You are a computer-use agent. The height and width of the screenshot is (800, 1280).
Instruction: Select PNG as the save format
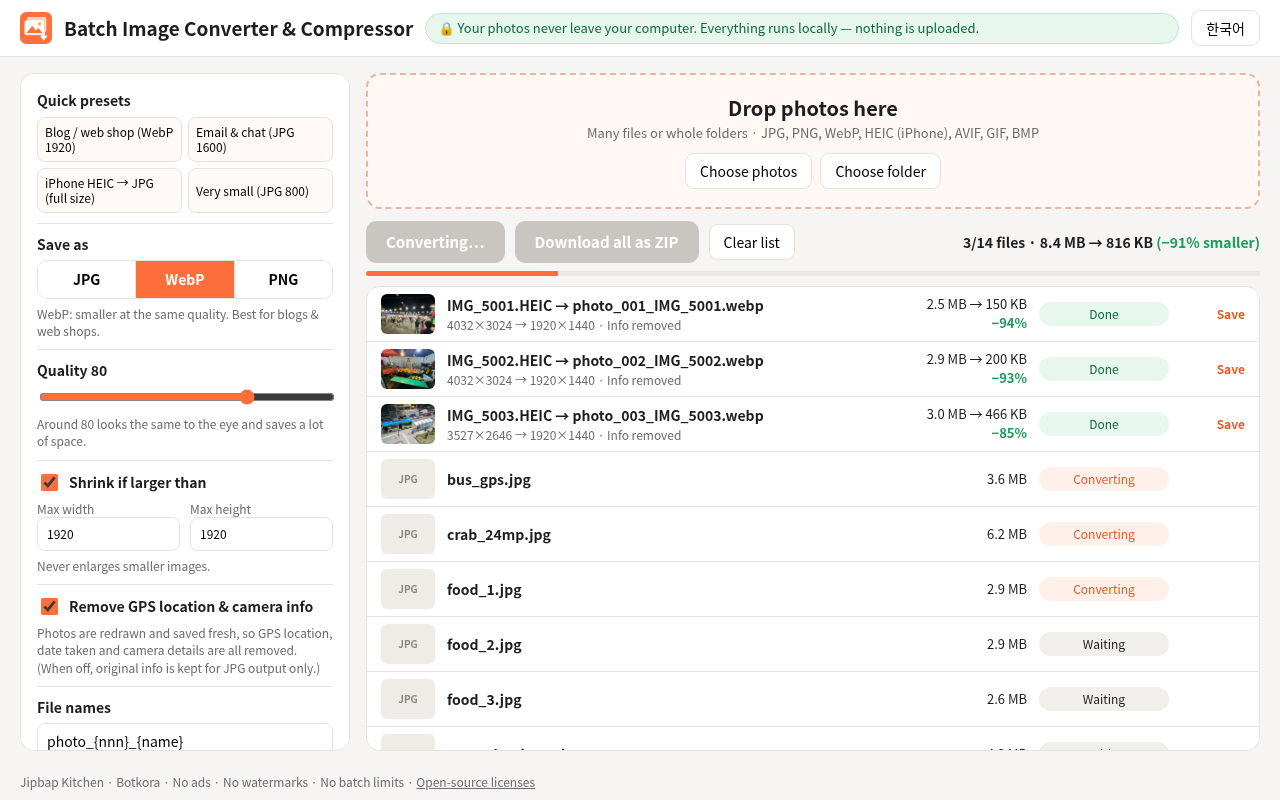[283, 279]
